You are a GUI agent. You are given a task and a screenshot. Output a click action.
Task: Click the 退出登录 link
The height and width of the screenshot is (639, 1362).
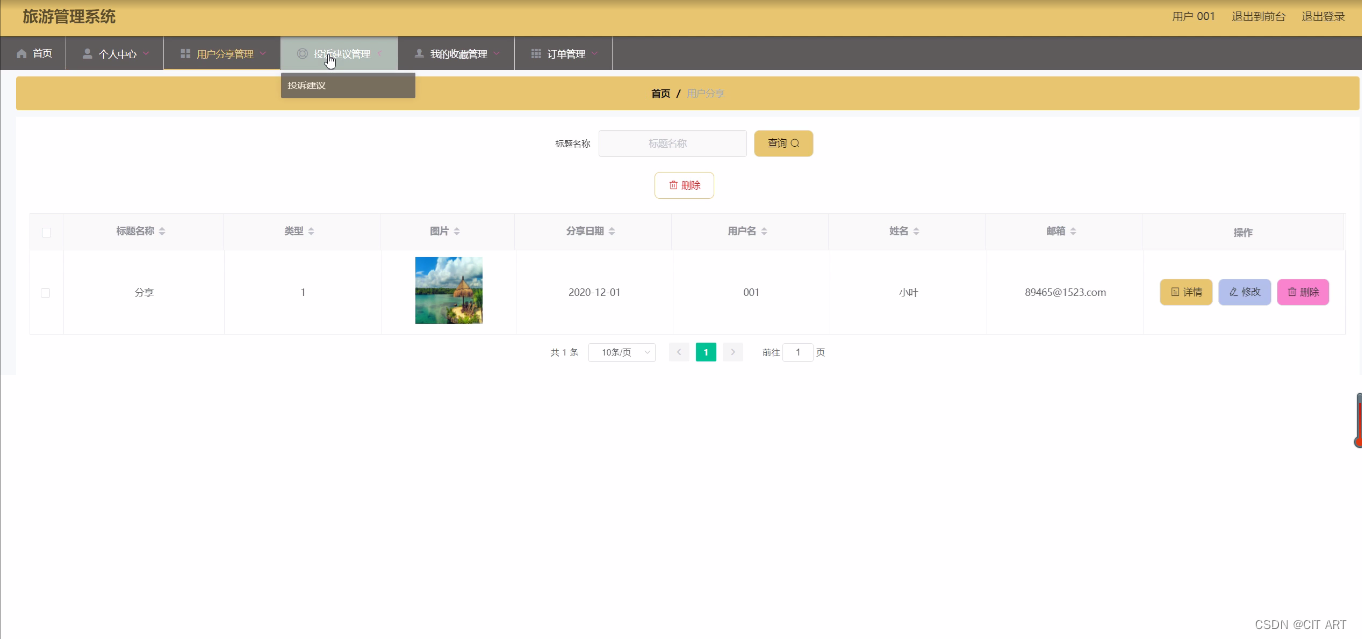point(1322,17)
